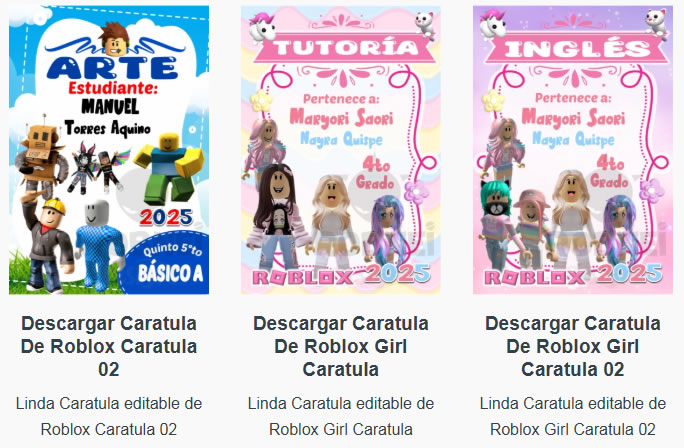This screenshot has height=448, width=684.
Task: Click description text ending 'Roblox Girl Caratula'
Action: tap(341, 416)
